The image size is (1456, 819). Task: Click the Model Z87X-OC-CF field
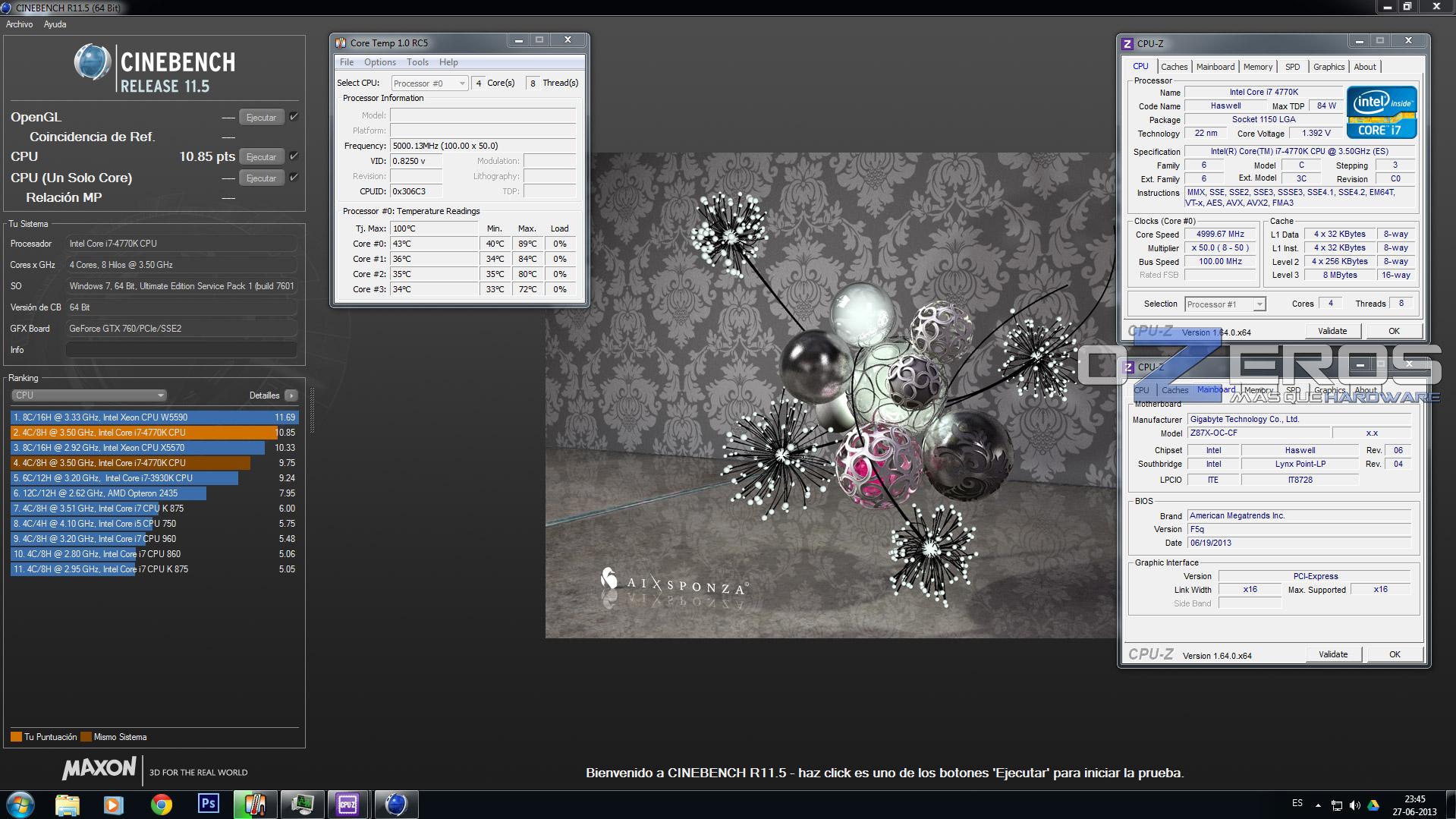[x=1258, y=433]
